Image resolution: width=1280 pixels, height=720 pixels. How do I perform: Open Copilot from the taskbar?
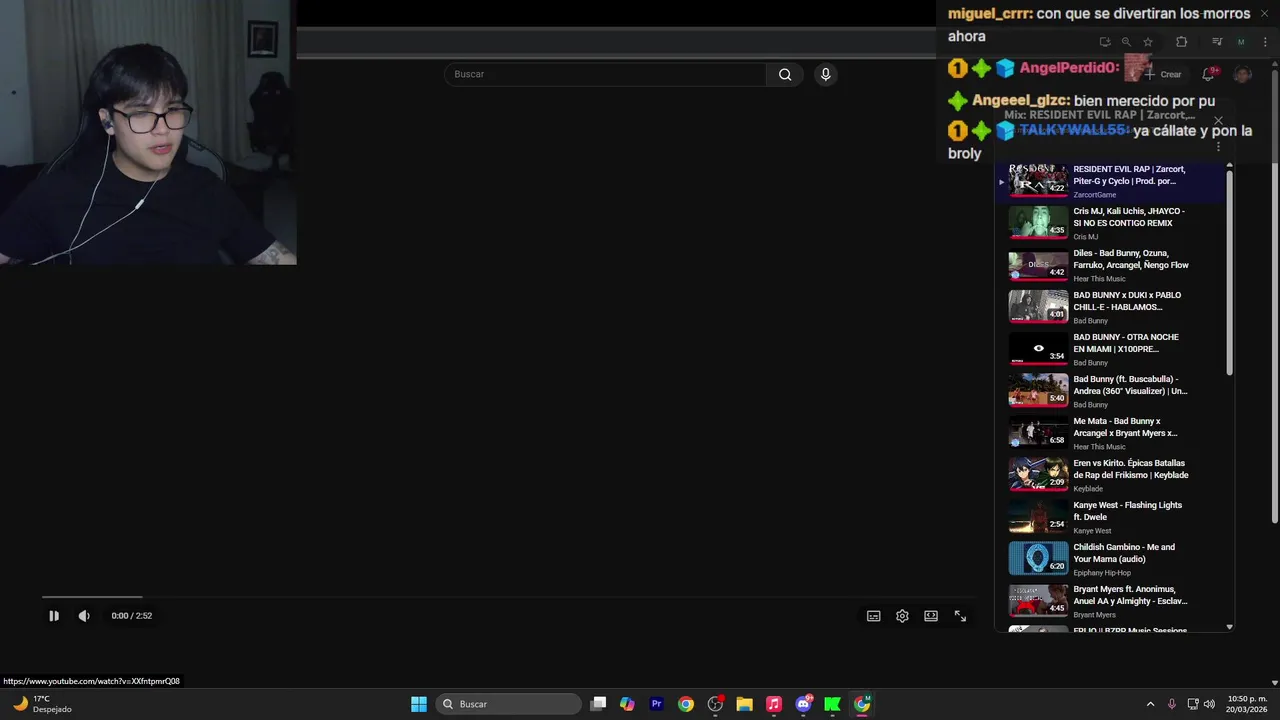[x=627, y=704]
